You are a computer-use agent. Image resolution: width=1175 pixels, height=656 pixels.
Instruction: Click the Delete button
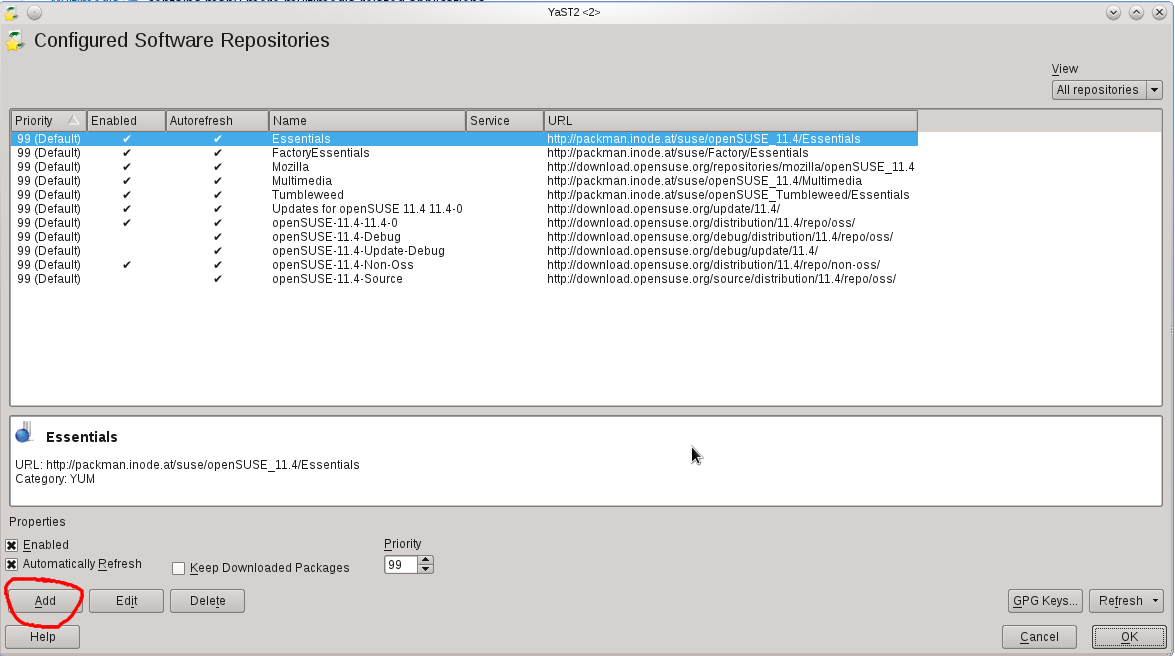click(207, 601)
